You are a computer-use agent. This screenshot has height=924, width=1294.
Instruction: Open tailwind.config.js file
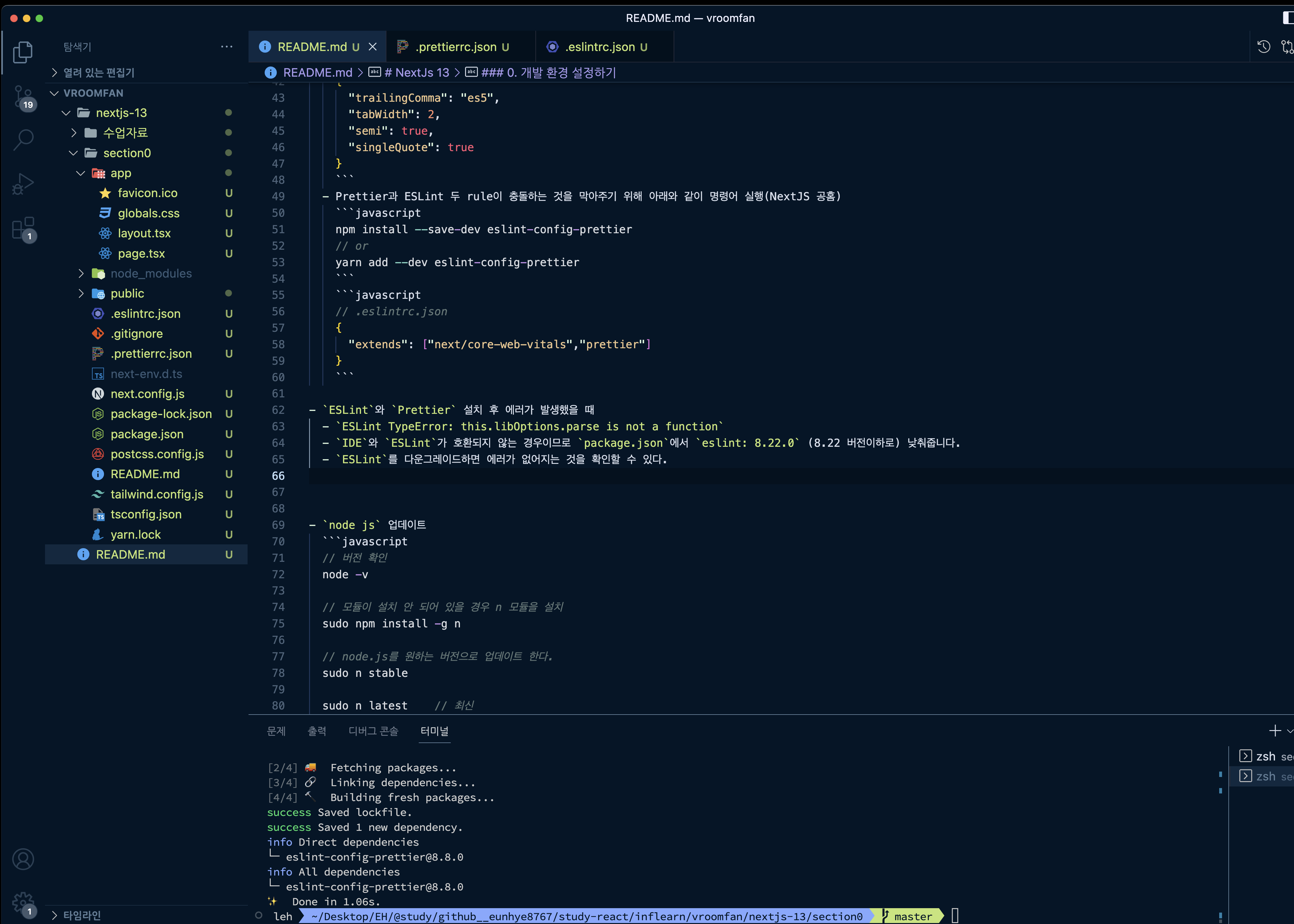coord(157,494)
